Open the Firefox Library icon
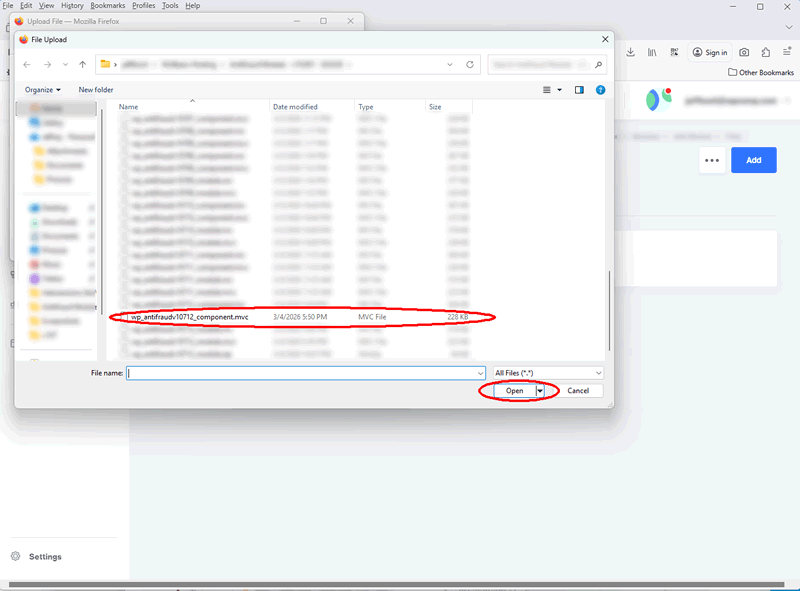 (651, 52)
